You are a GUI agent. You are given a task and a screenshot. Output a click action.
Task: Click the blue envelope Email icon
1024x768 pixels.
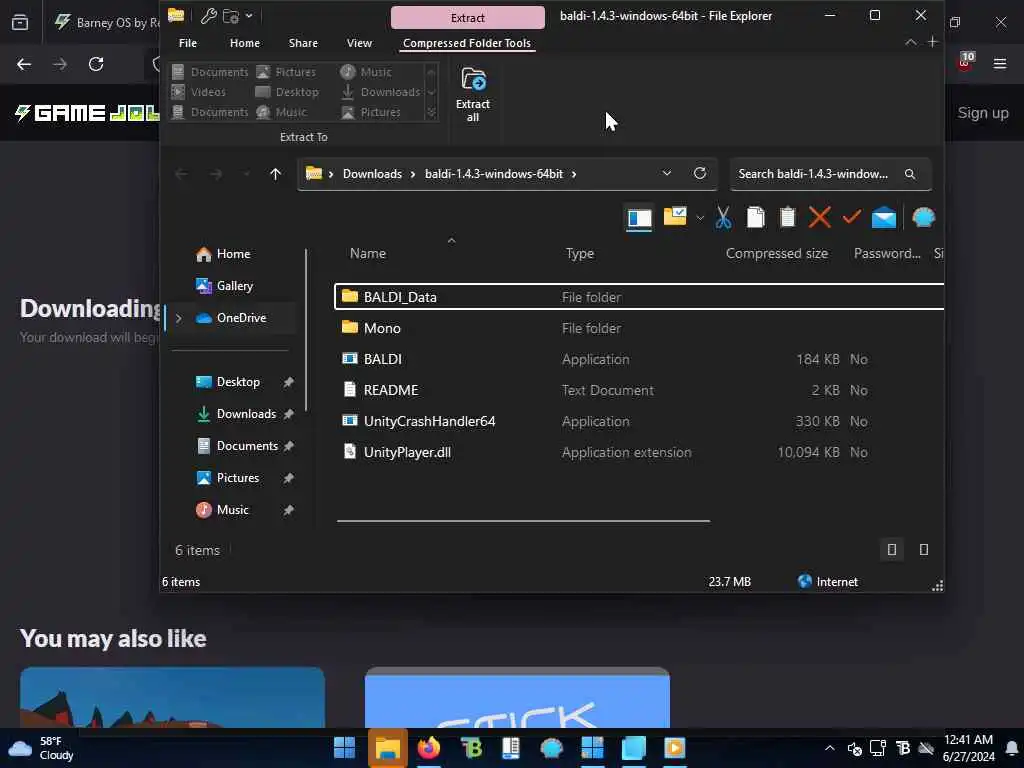pyautogui.click(x=884, y=217)
